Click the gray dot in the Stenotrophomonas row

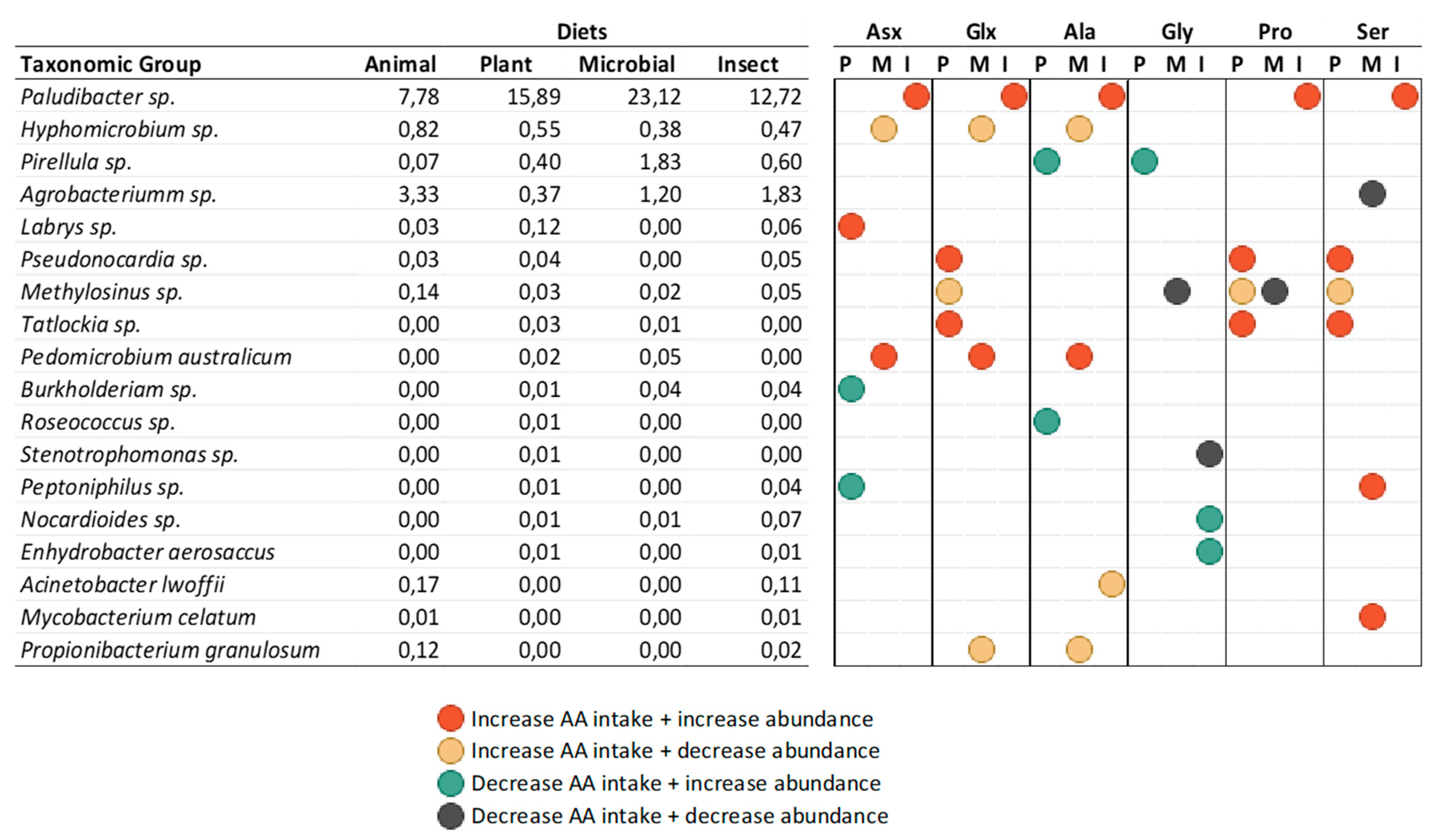1209,454
